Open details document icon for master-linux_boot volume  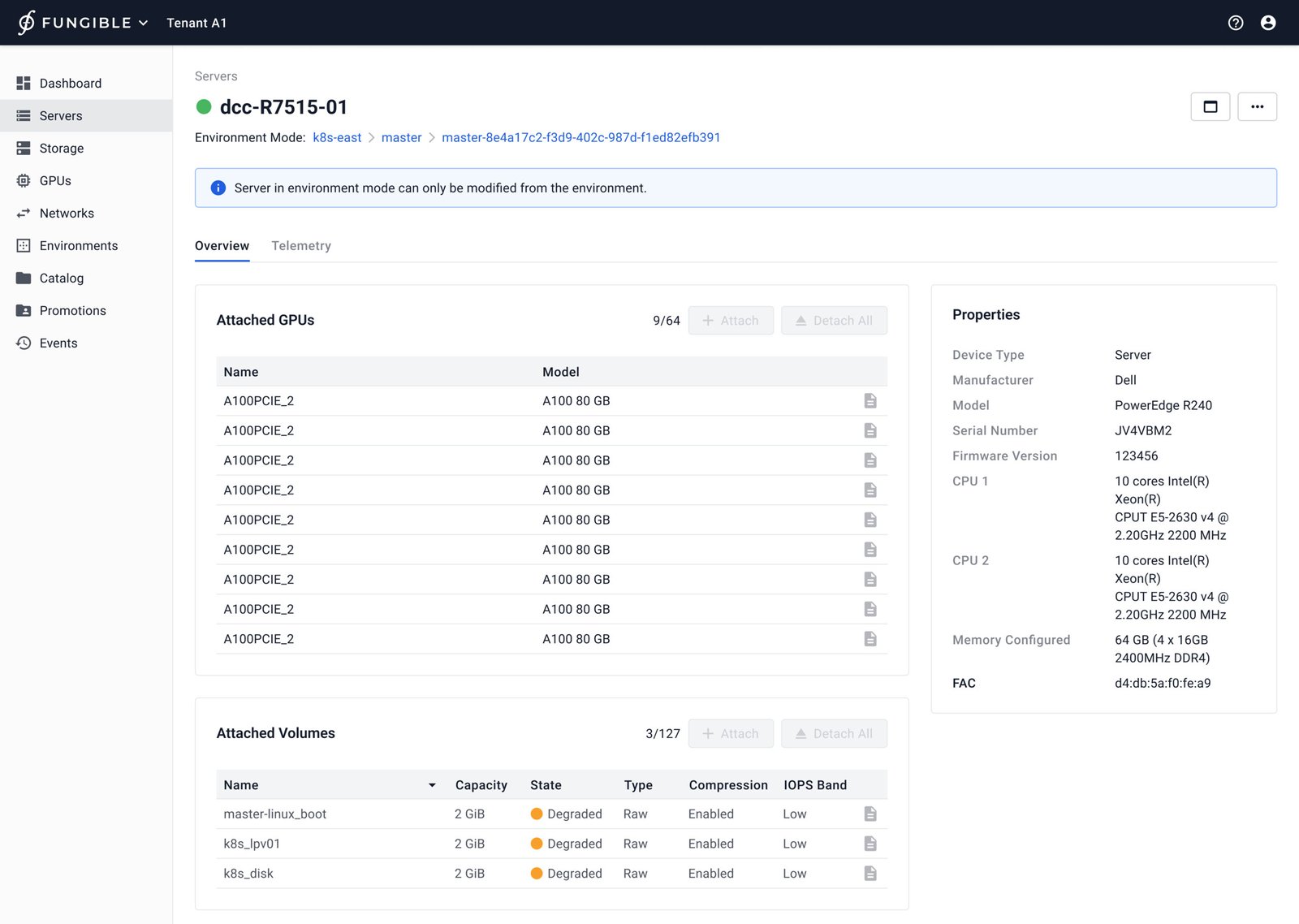(870, 814)
